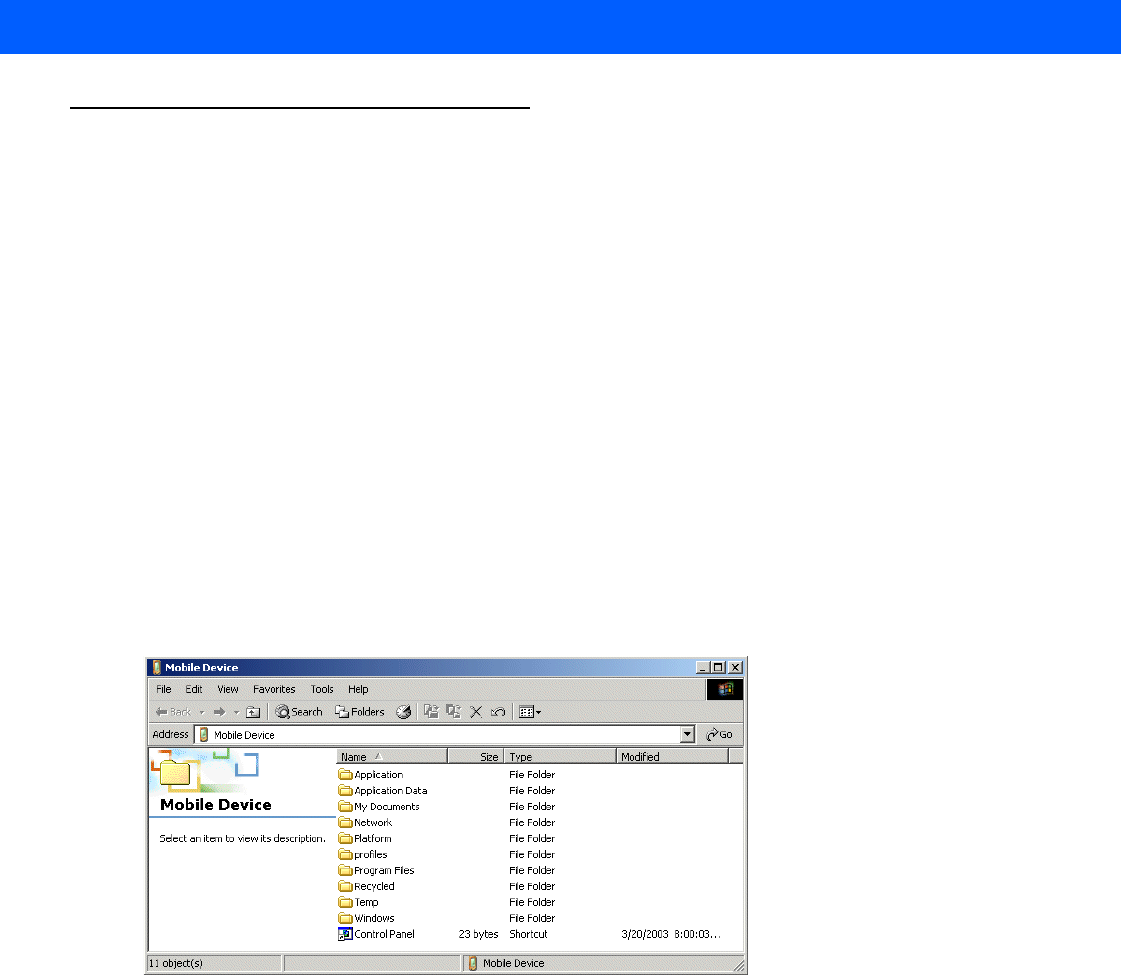Screen dimensions: 1121x975
Task: Close the Mobile Device window
Action: pyautogui.click(x=735, y=668)
